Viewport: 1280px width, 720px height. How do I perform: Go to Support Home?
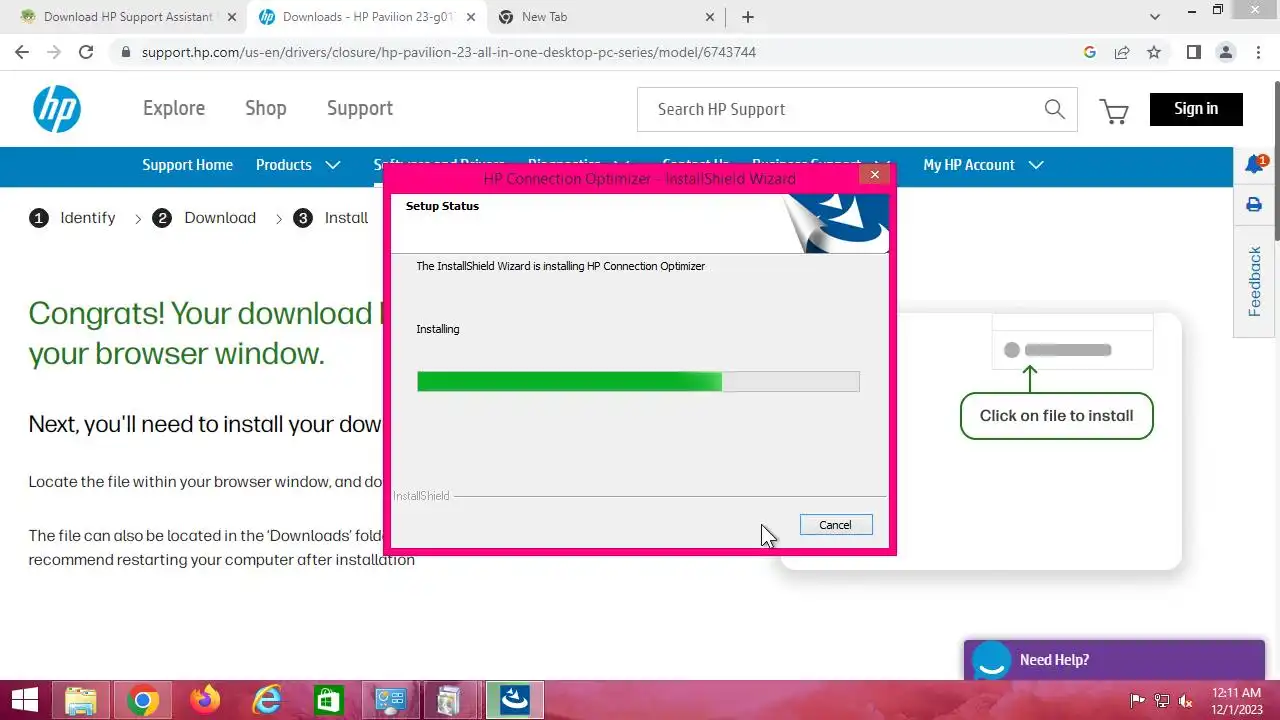pos(187,165)
